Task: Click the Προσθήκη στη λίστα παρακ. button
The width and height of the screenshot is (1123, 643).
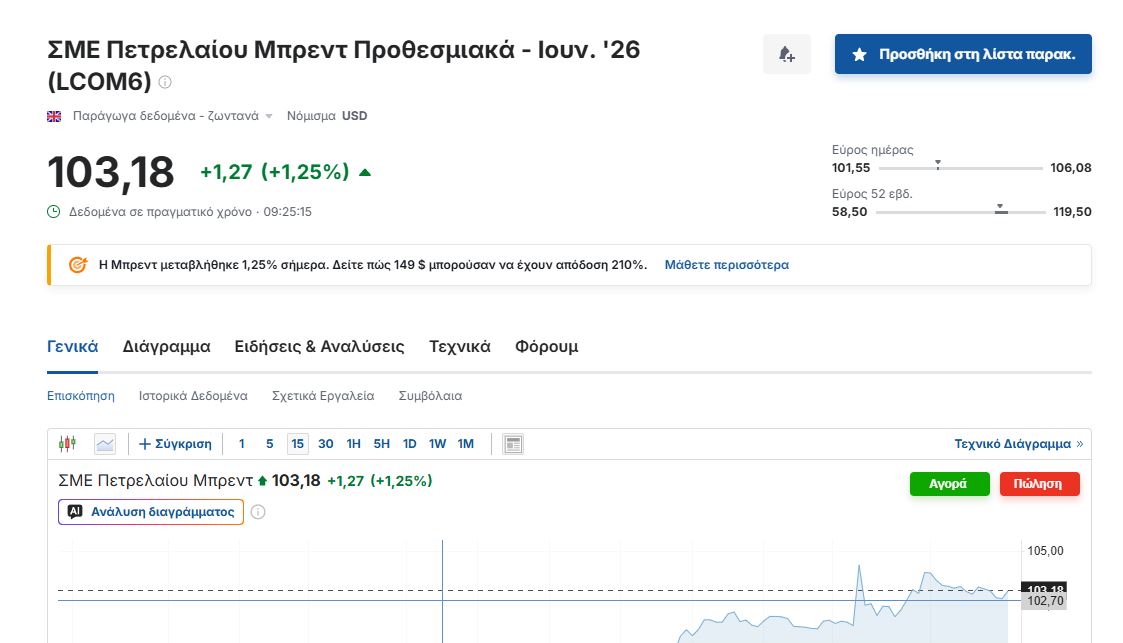Action: (x=963, y=54)
